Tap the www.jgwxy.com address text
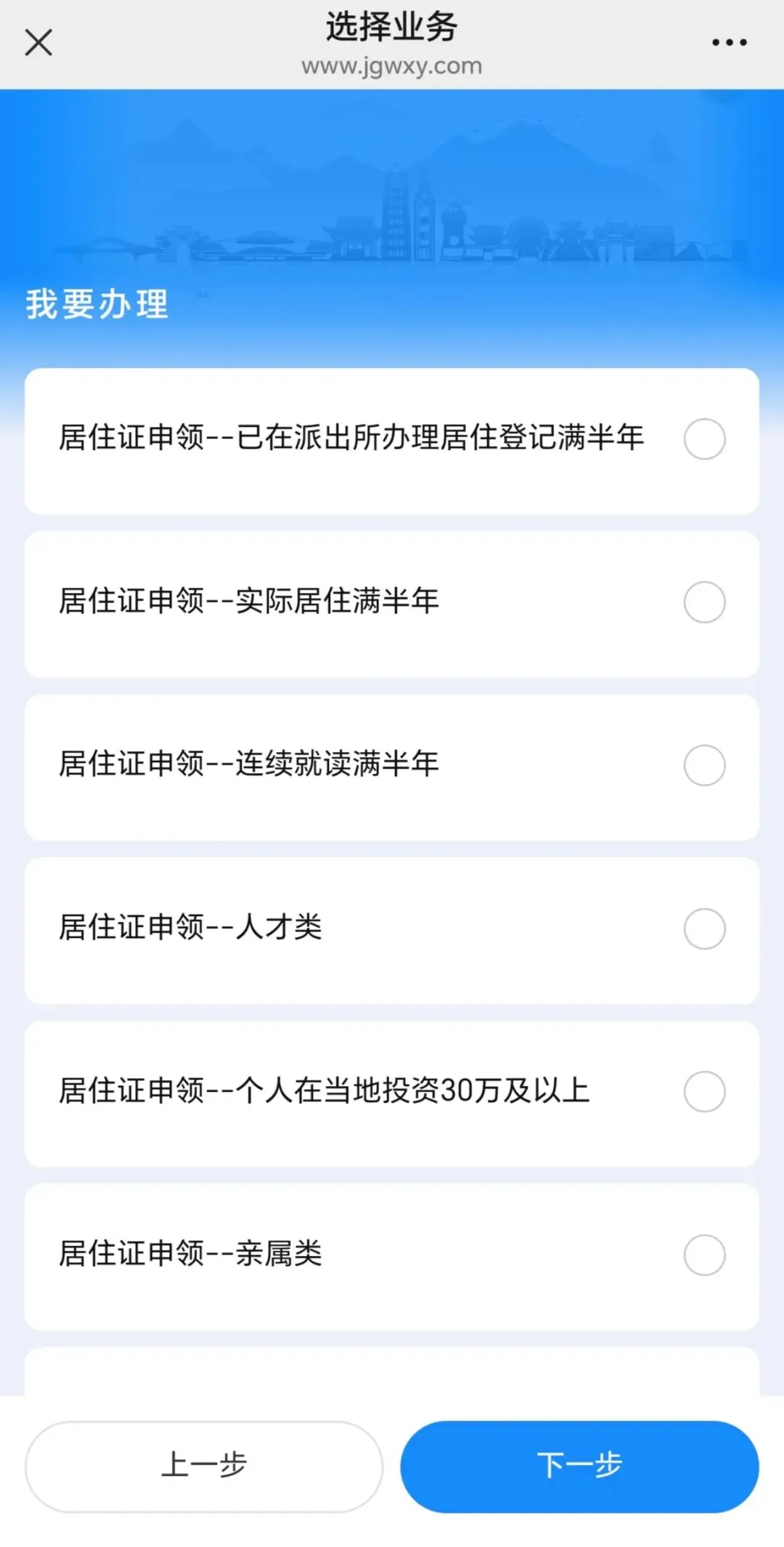This screenshot has height=1547, width=784. pos(392,66)
